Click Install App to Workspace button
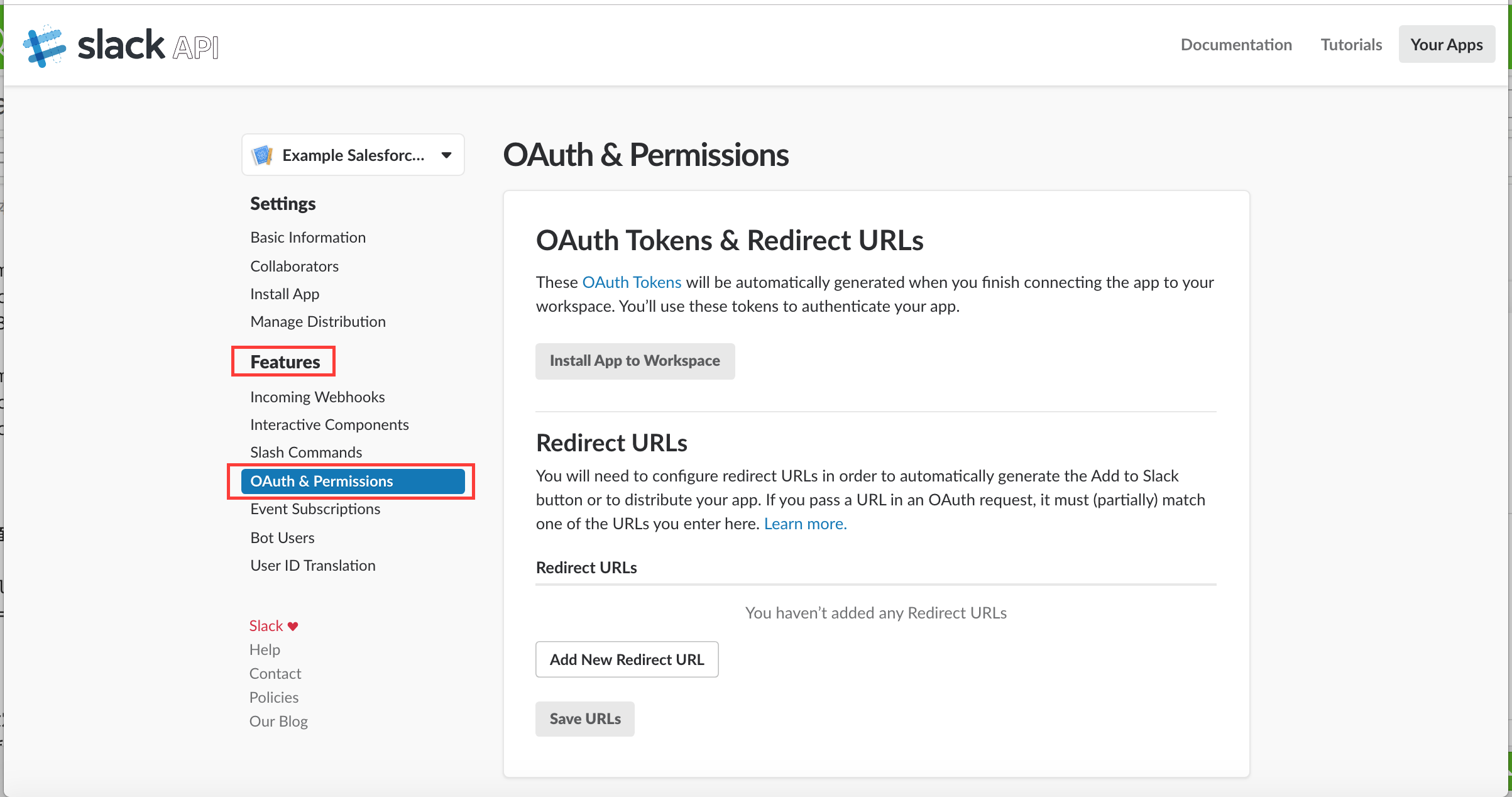 (x=635, y=361)
